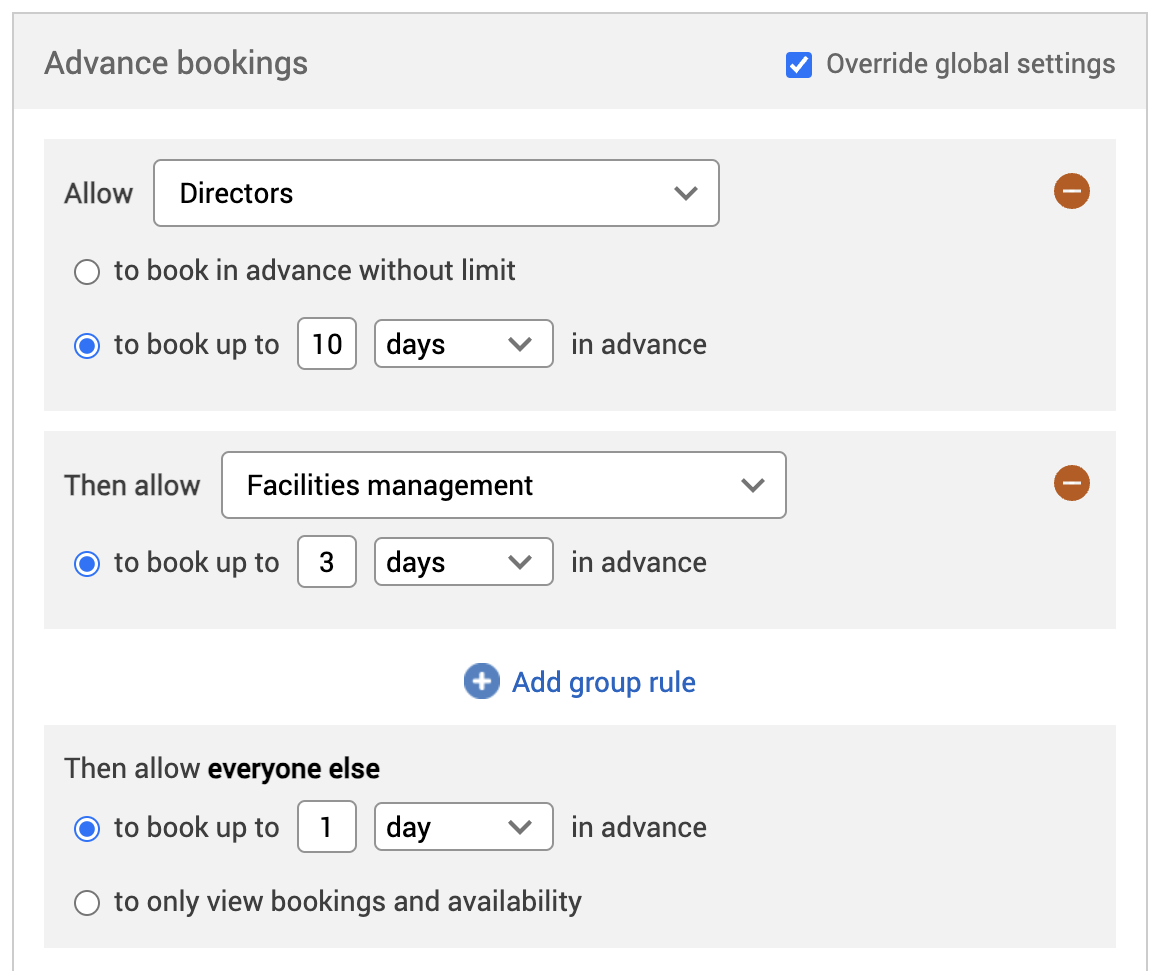Screen dimensions: 1158x971
Task: Select everyone else 'to book up to' radio
Action: point(88,829)
